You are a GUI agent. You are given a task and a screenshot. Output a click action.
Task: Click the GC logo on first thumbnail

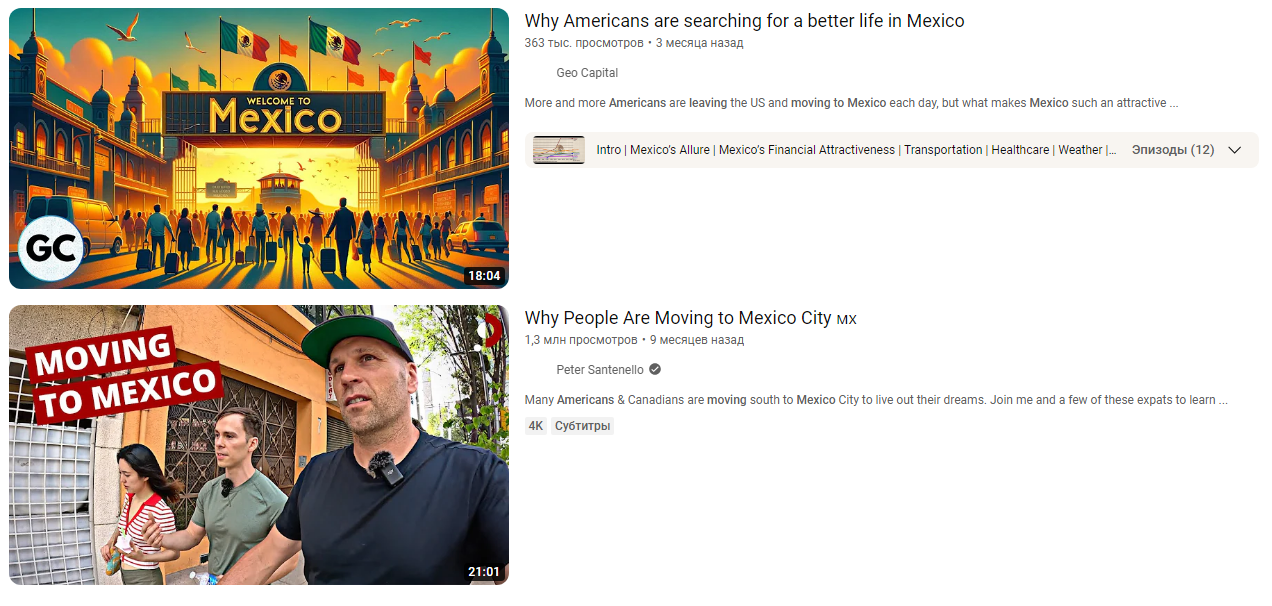(53, 249)
